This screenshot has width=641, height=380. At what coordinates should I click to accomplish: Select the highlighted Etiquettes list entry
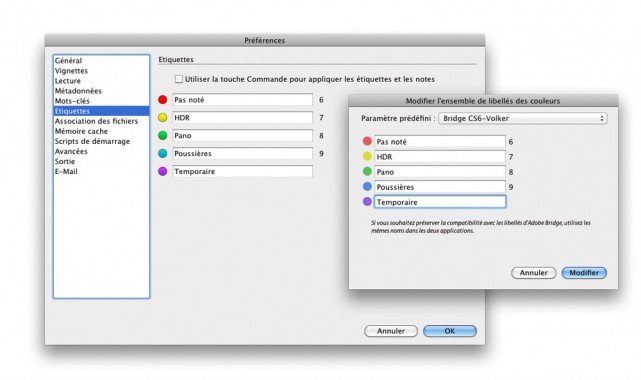101,111
